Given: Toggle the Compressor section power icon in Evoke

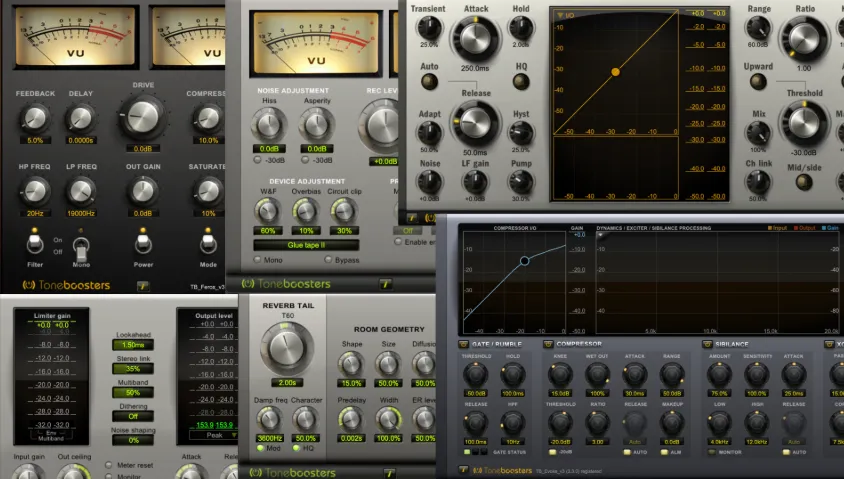Looking at the screenshot, I should pos(548,344).
